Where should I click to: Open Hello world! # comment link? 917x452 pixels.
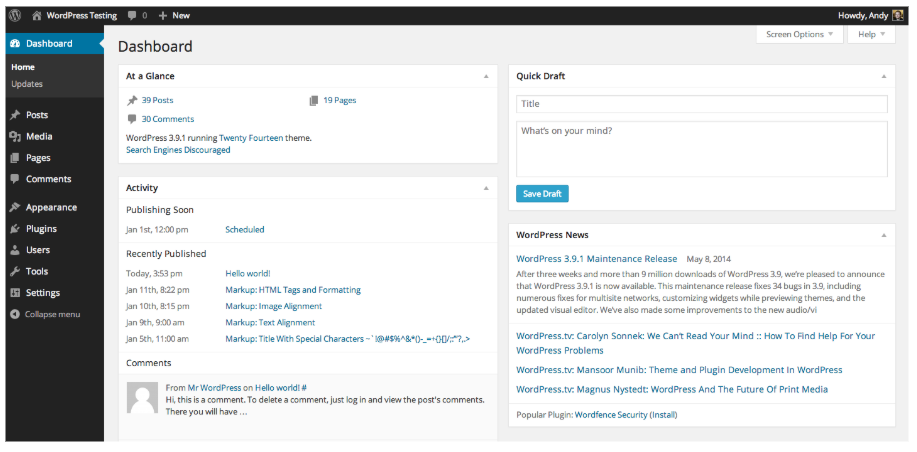tap(281, 388)
